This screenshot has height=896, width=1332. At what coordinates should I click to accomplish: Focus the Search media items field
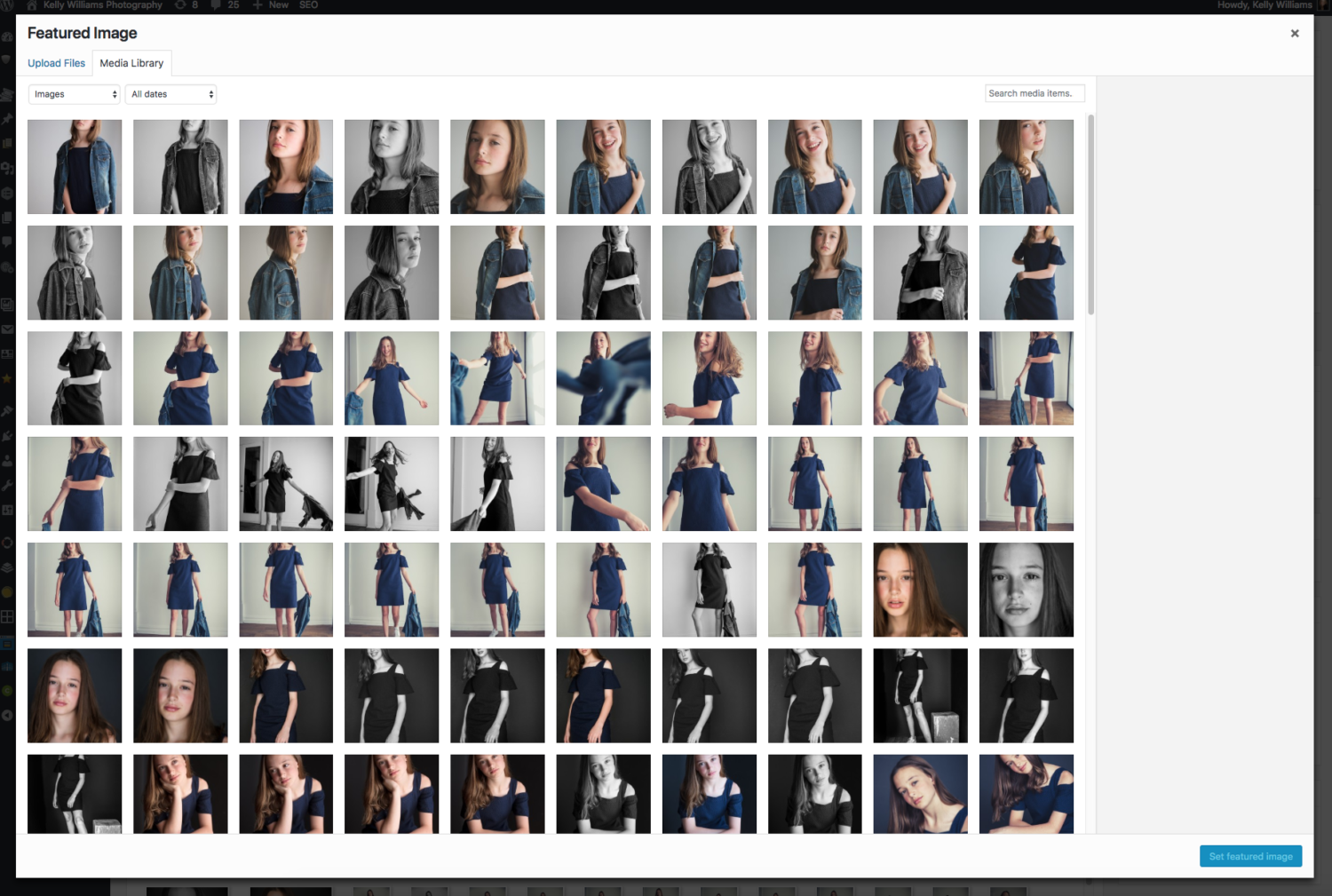pos(1034,93)
